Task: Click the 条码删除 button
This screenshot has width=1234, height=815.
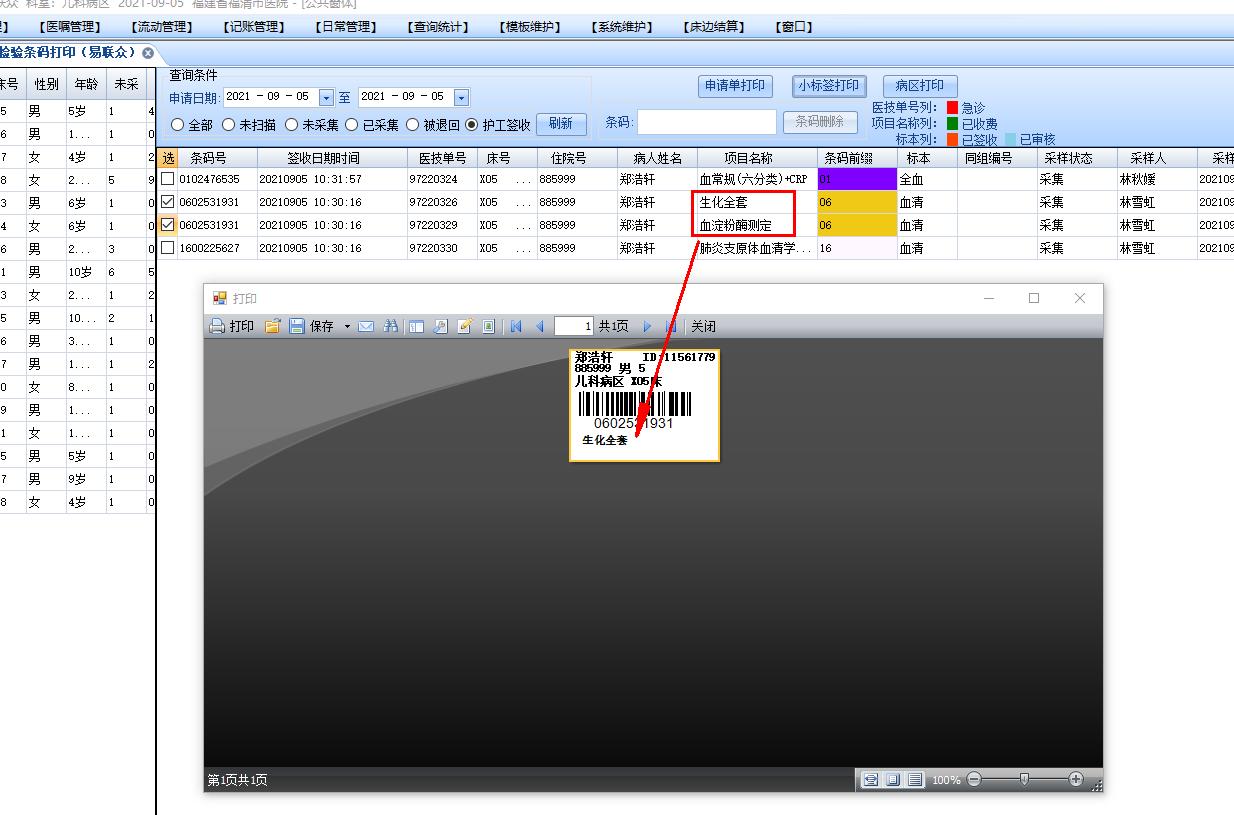Action: pos(820,122)
